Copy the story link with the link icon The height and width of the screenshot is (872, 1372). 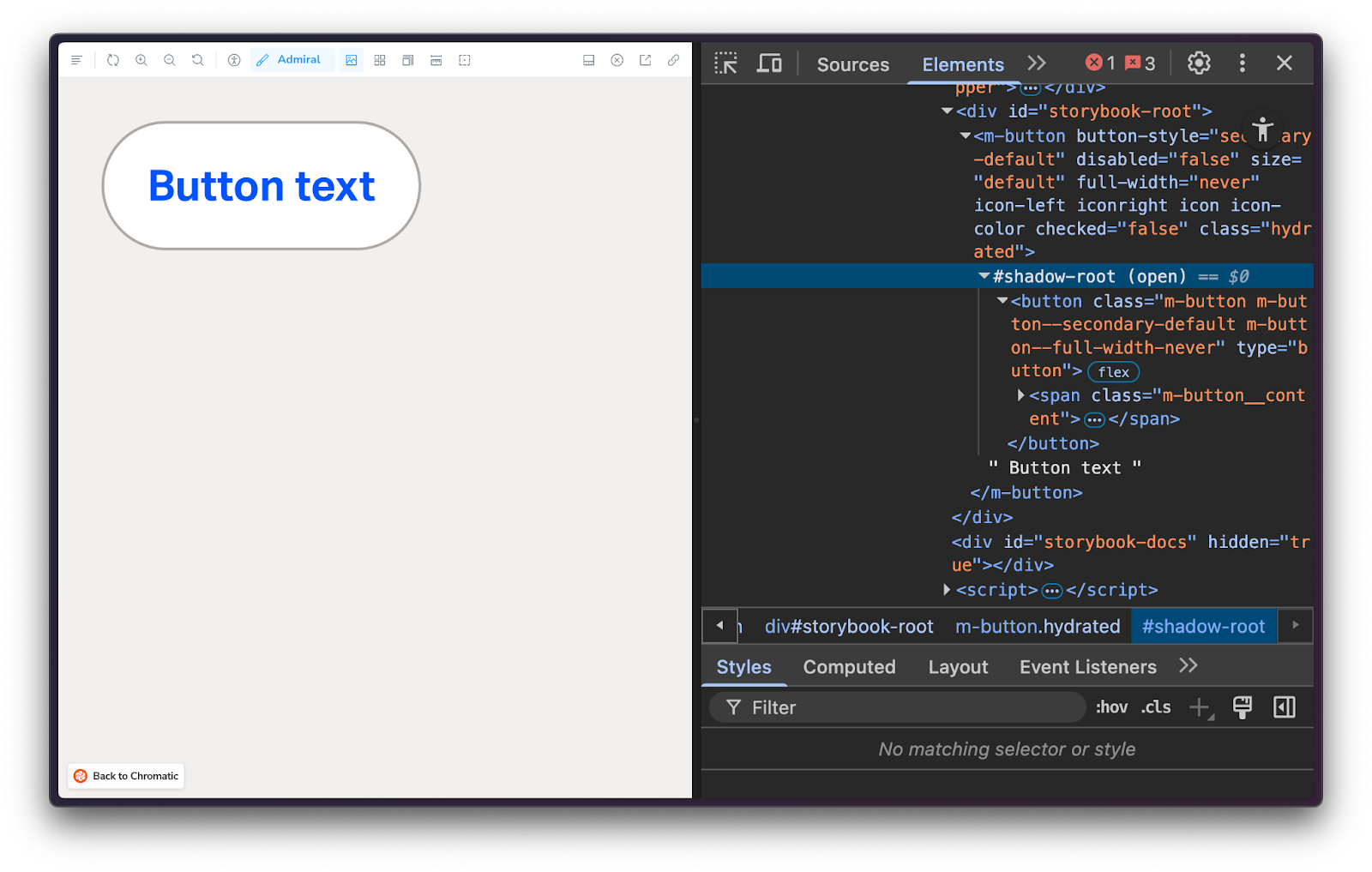(672, 60)
